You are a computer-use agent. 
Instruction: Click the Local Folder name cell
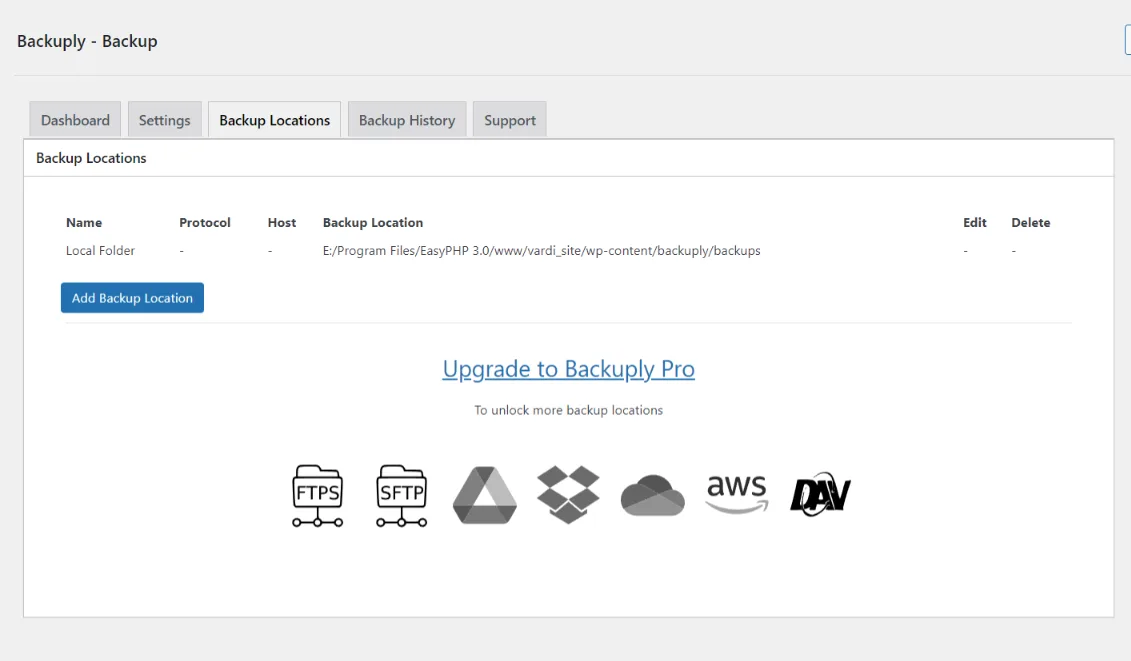[x=100, y=250]
